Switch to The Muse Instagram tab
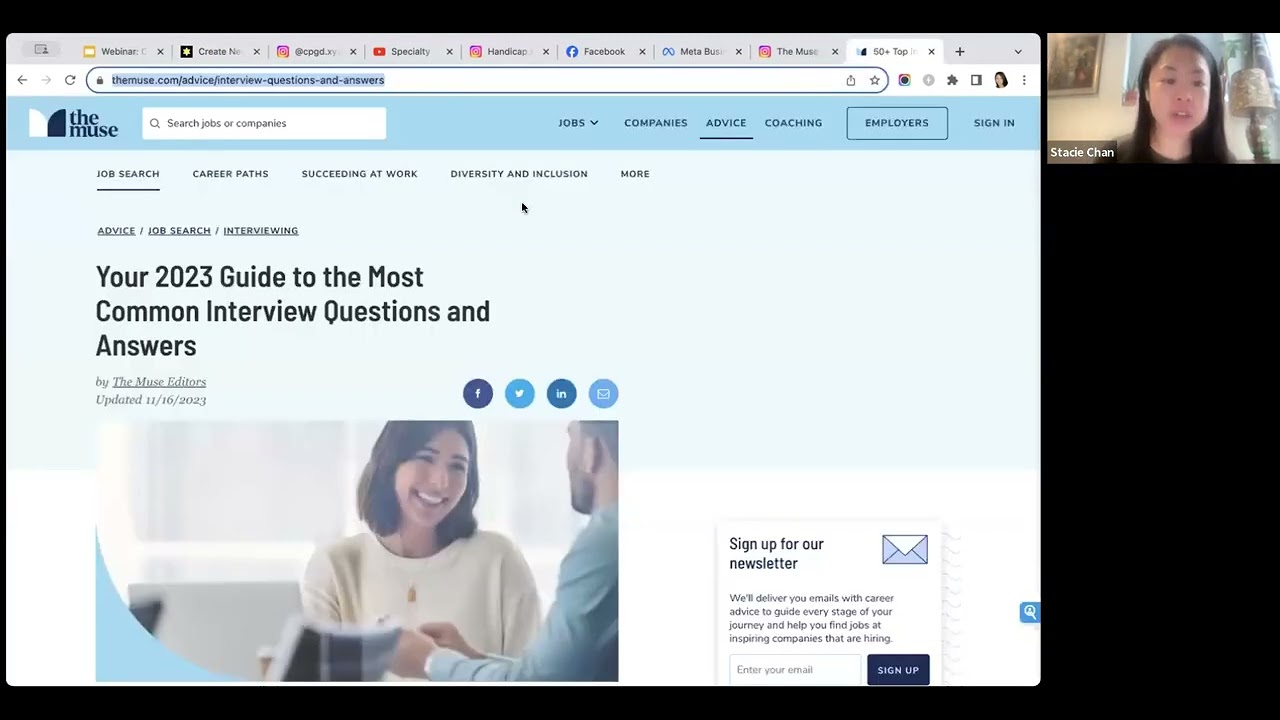Image resolution: width=1280 pixels, height=720 pixels. (796, 52)
